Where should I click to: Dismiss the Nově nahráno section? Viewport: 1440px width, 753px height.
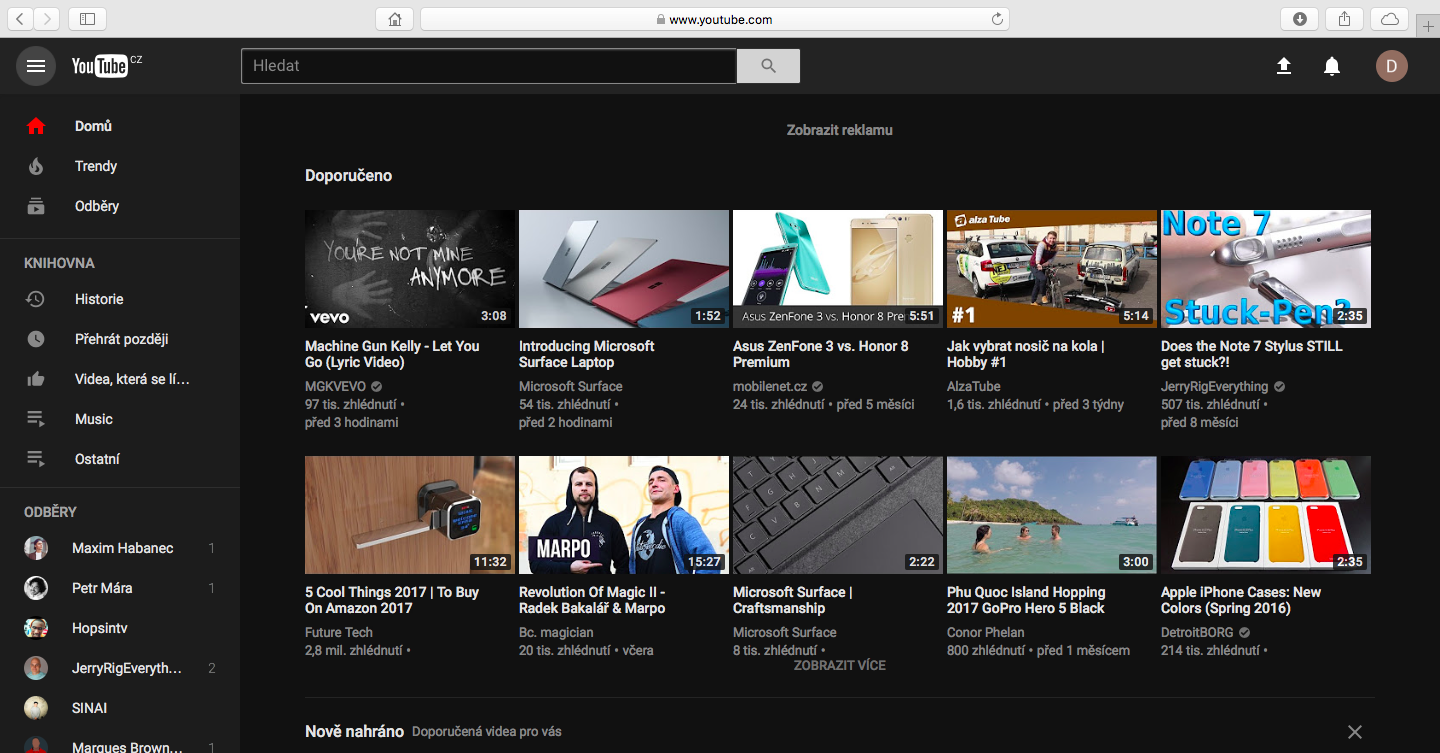point(1354,732)
